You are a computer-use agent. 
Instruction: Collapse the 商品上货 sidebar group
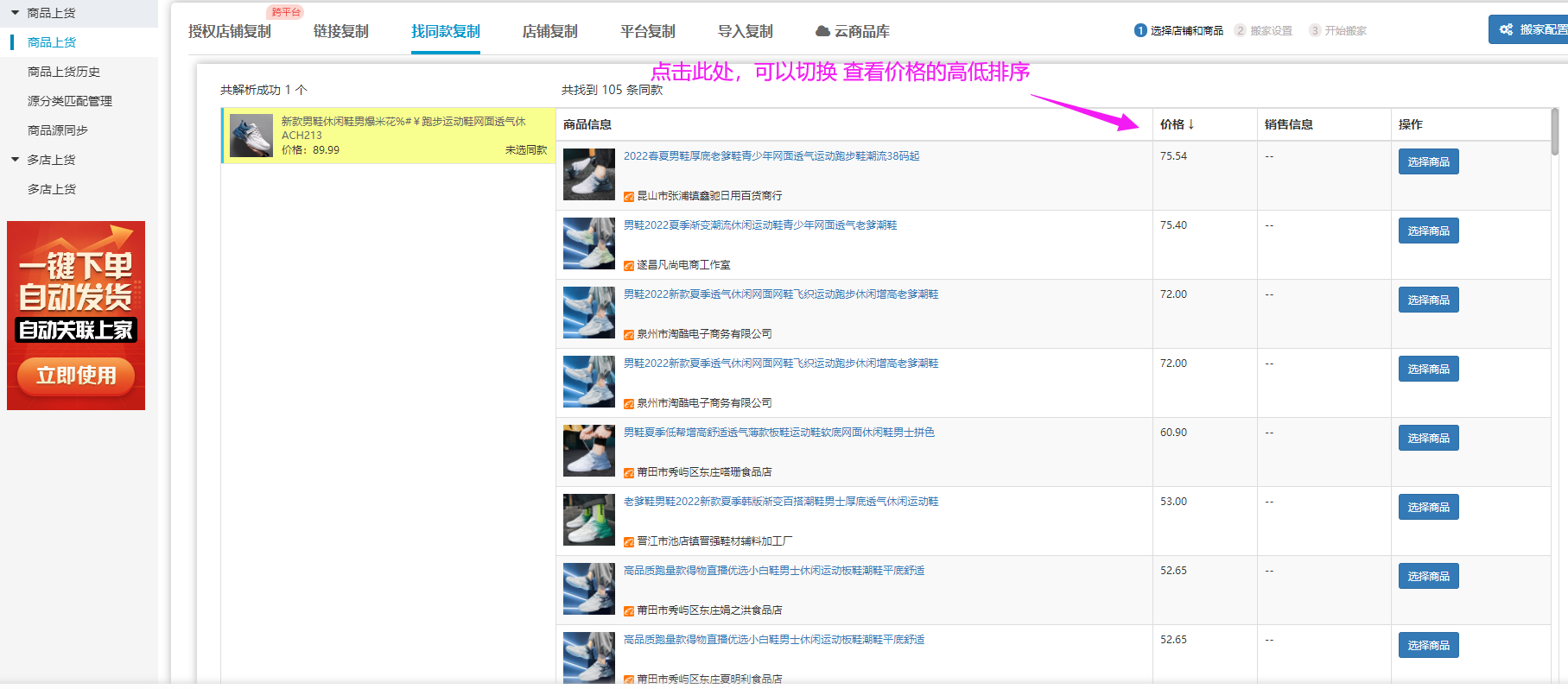point(15,13)
